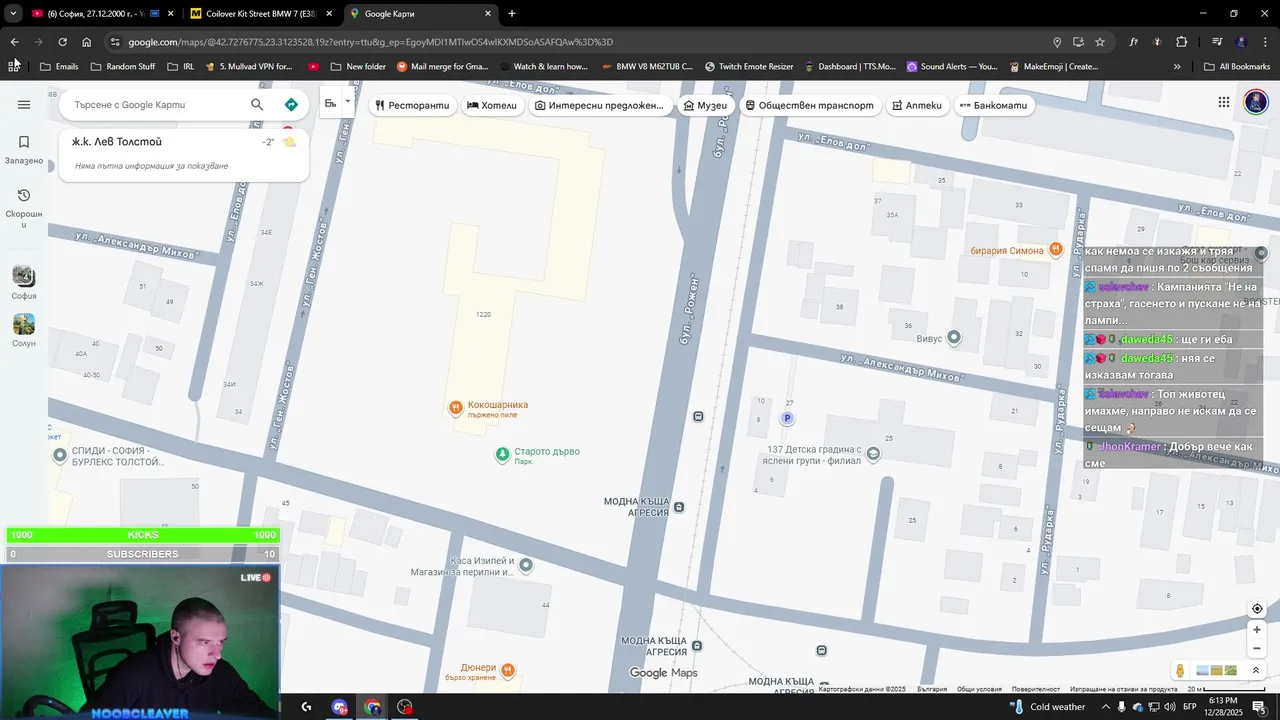Filter by Интересни предложения chip
The height and width of the screenshot is (720, 1280).
[599, 105]
